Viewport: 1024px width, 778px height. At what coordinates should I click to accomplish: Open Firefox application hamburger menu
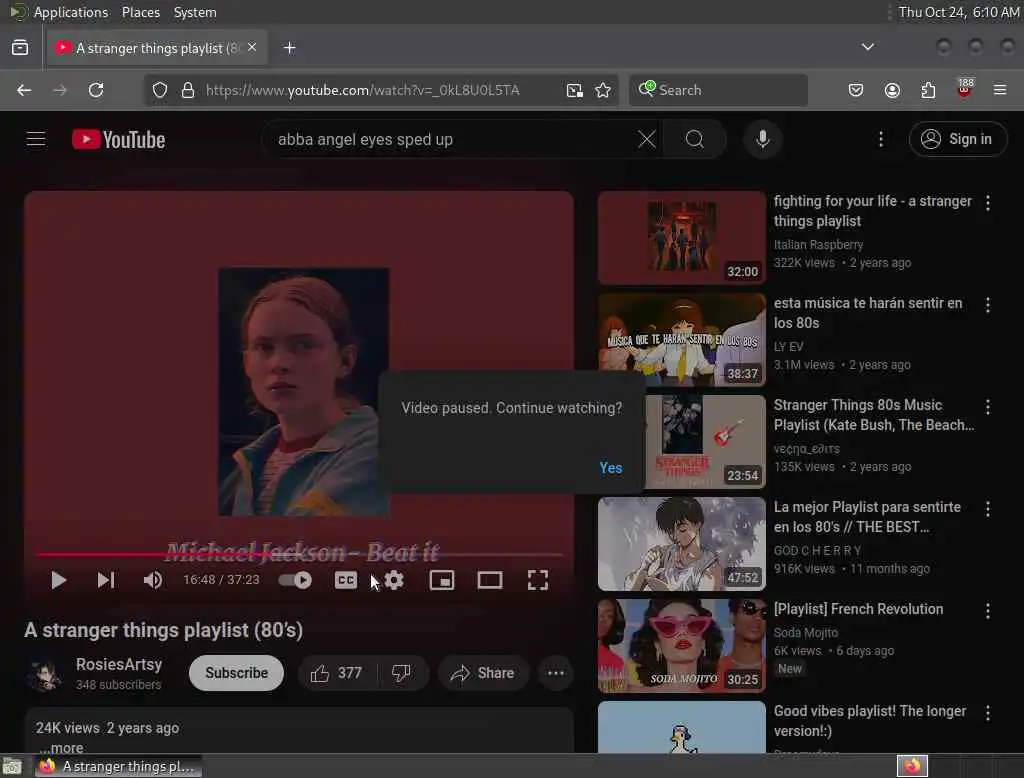click(x=1000, y=90)
